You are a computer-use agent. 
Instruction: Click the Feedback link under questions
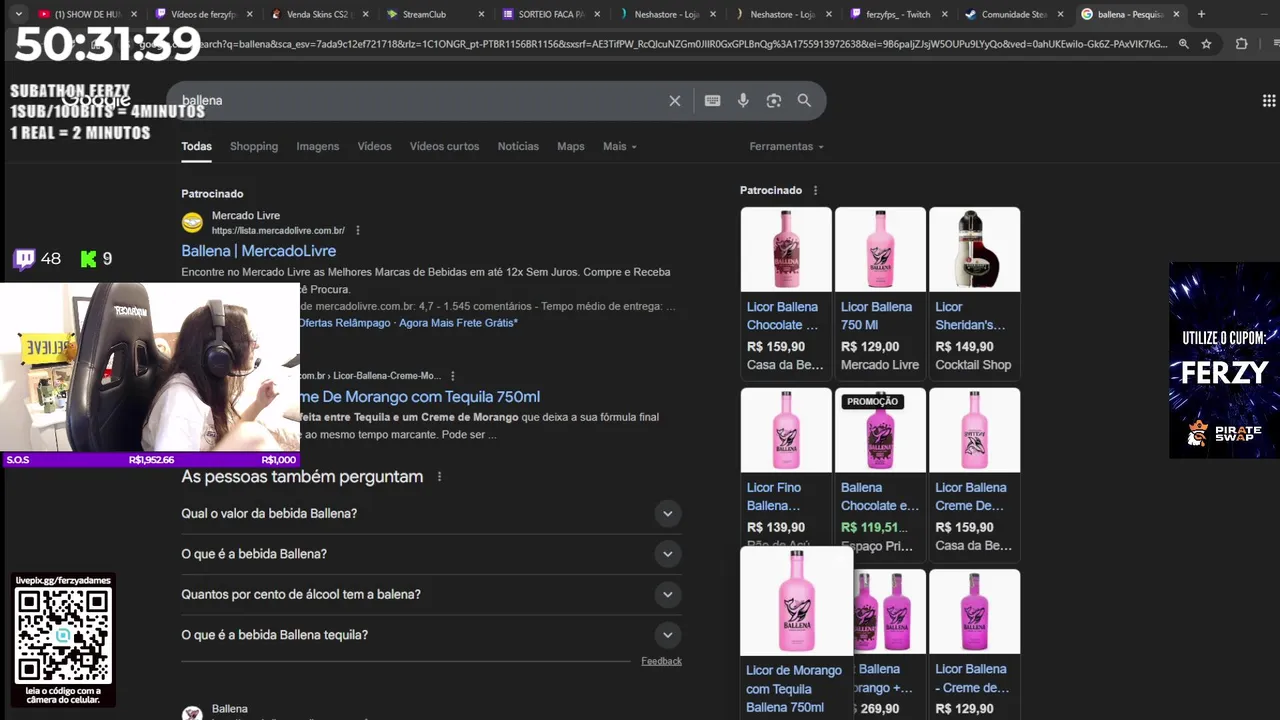[661, 661]
